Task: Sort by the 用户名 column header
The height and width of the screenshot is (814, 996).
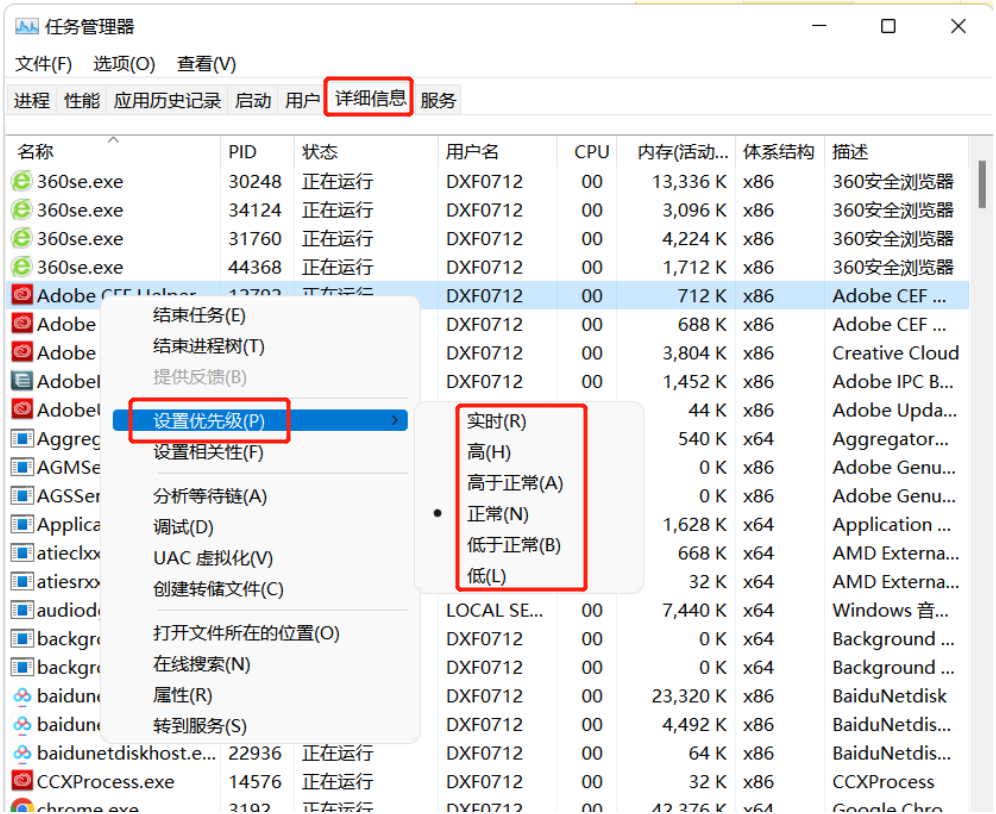Action: 497,151
